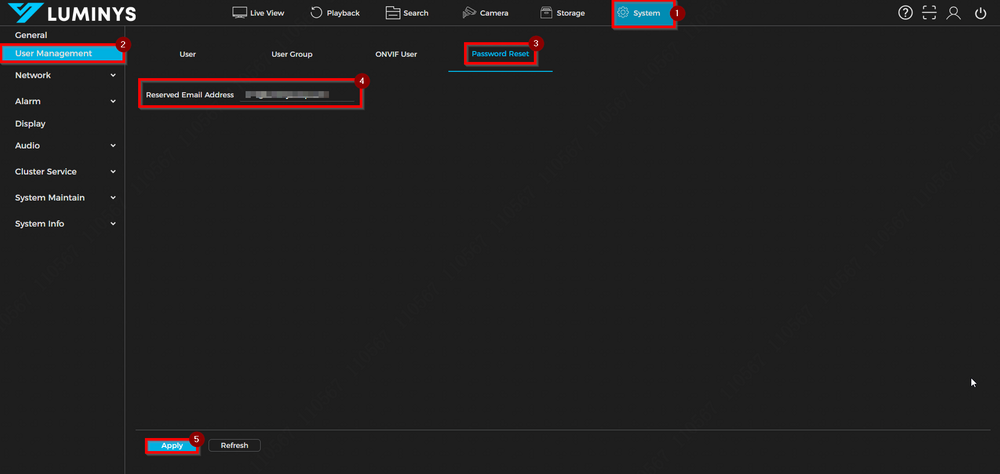The height and width of the screenshot is (474, 1000).
Task: Switch to the ONVIF User tab
Action: tap(395, 54)
